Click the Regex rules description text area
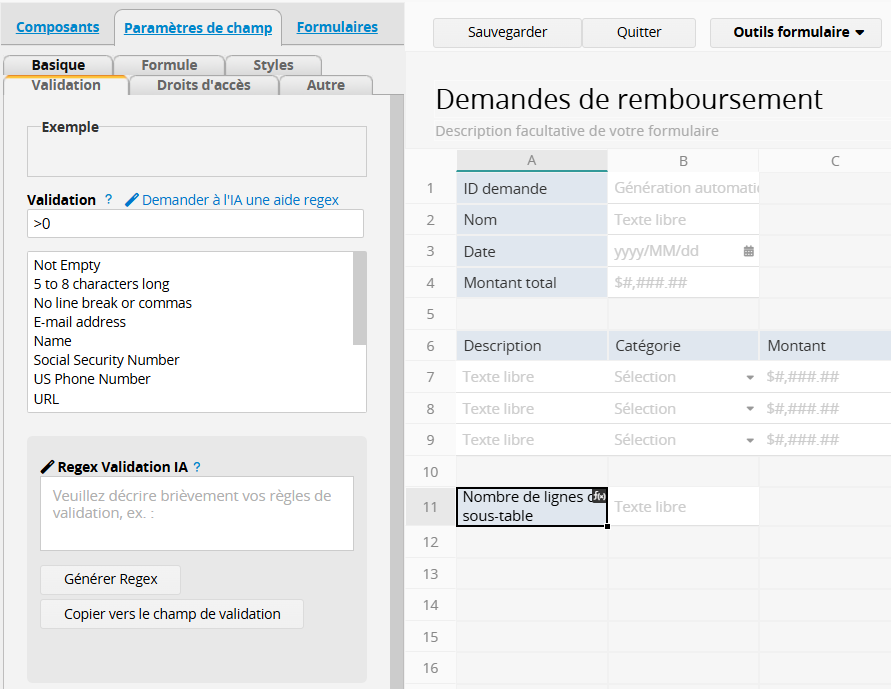 (x=196, y=513)
